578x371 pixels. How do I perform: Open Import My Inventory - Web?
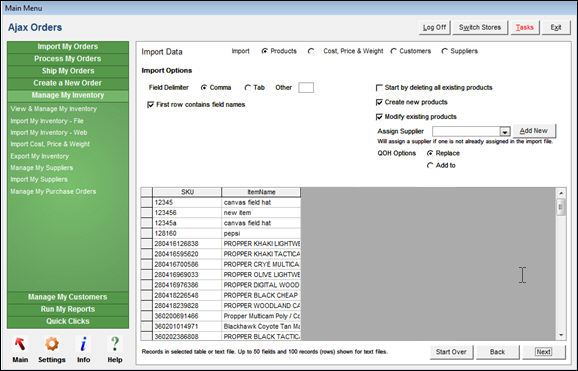tap(49, 133)
